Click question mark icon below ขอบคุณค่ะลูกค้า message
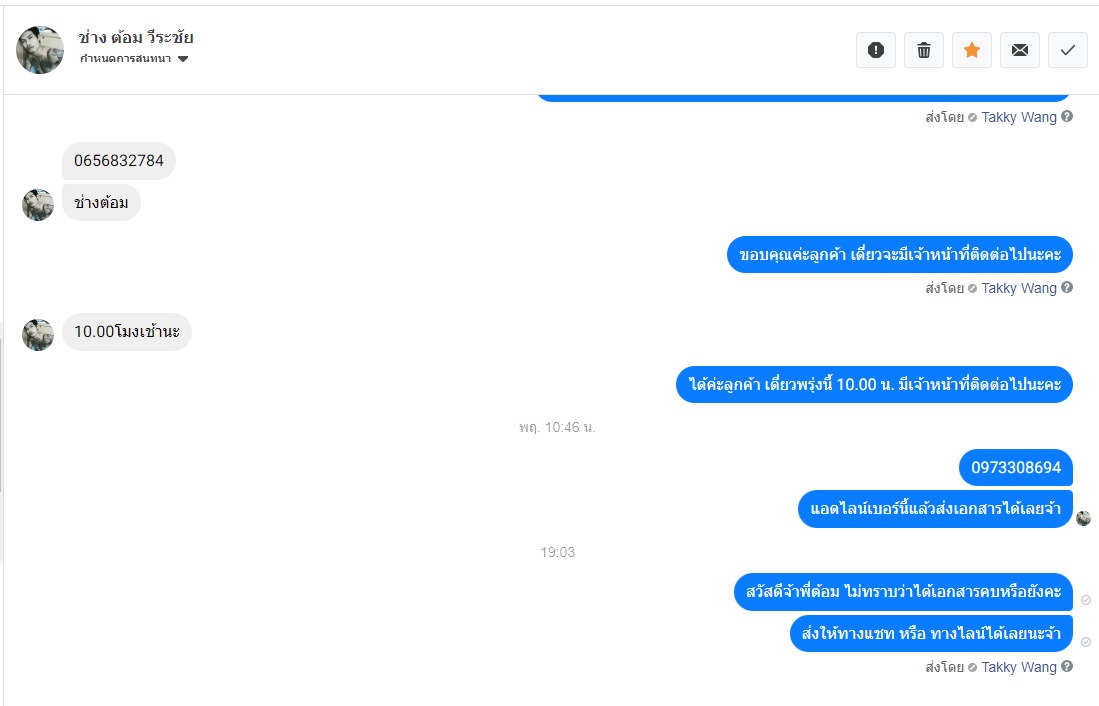Screen dimensions: 1099x706 coord(1067,287)
